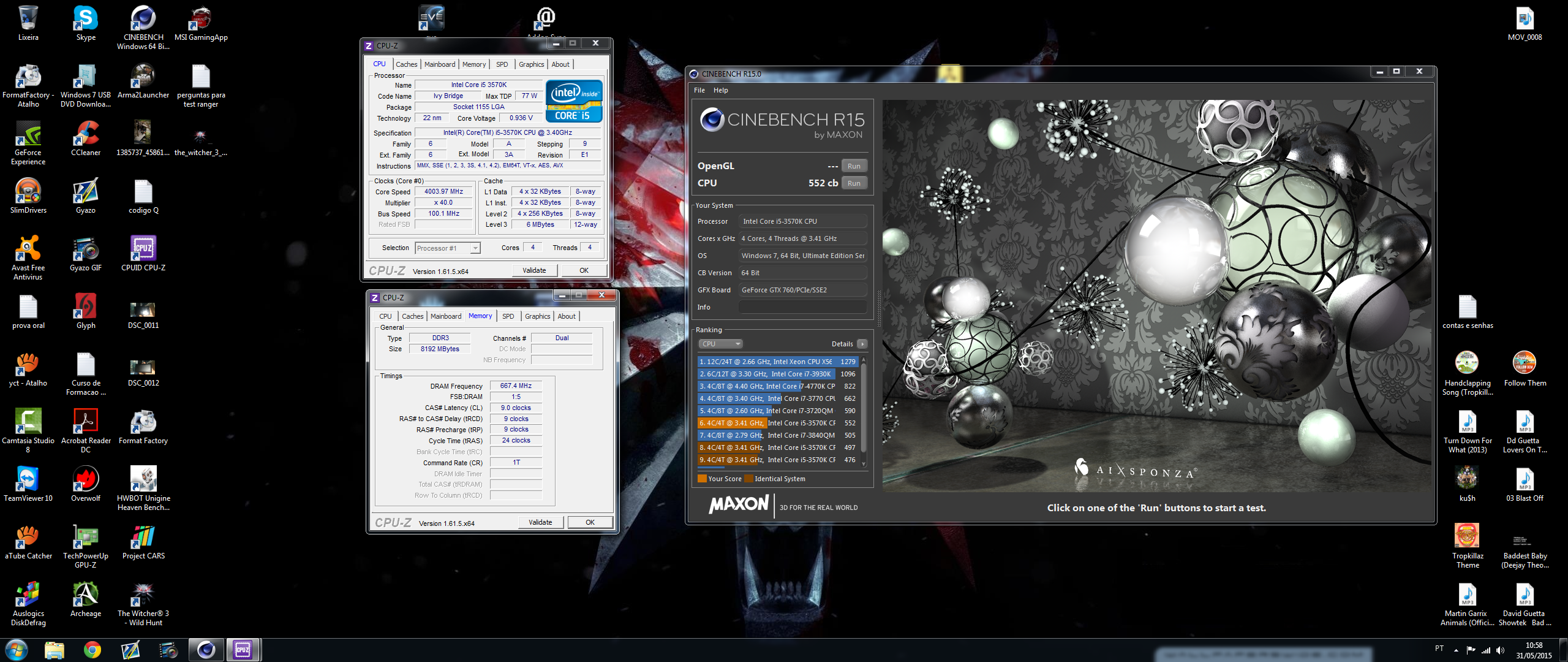Image resolution: width=1568 pixels, height=662 pixels.
Task: Select the SPD tab in top CPU-Z window
Action: 502,64
